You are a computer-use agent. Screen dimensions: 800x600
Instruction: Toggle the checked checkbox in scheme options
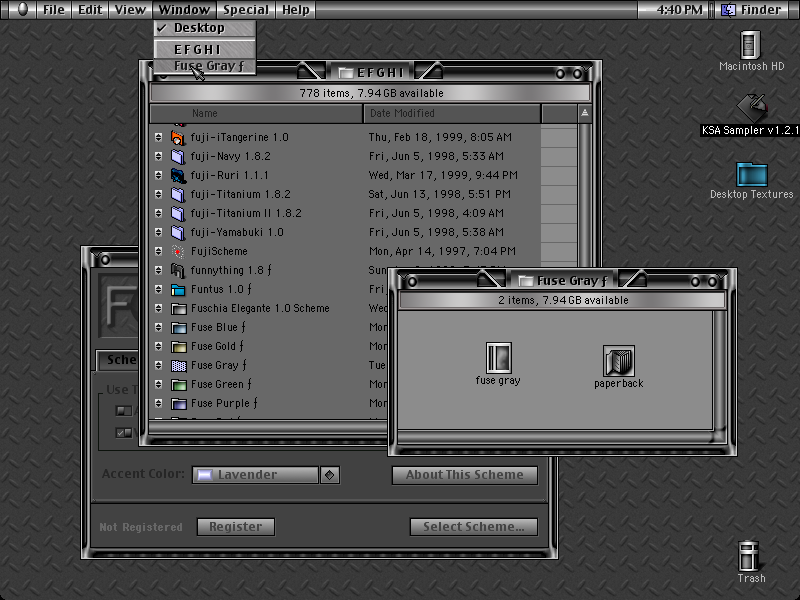[x=123, y=433]
